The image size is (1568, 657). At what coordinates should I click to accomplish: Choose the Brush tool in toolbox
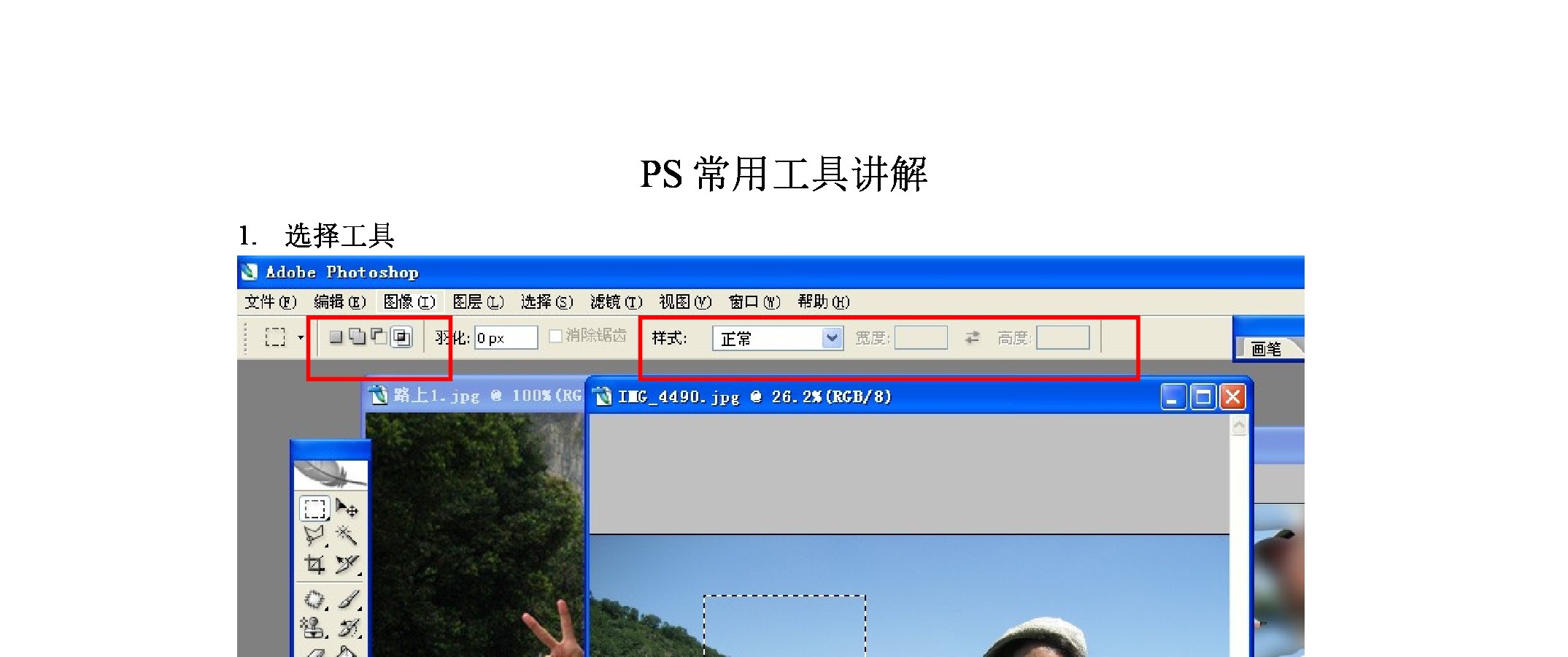pyautogui.click(x=349, y=600)
